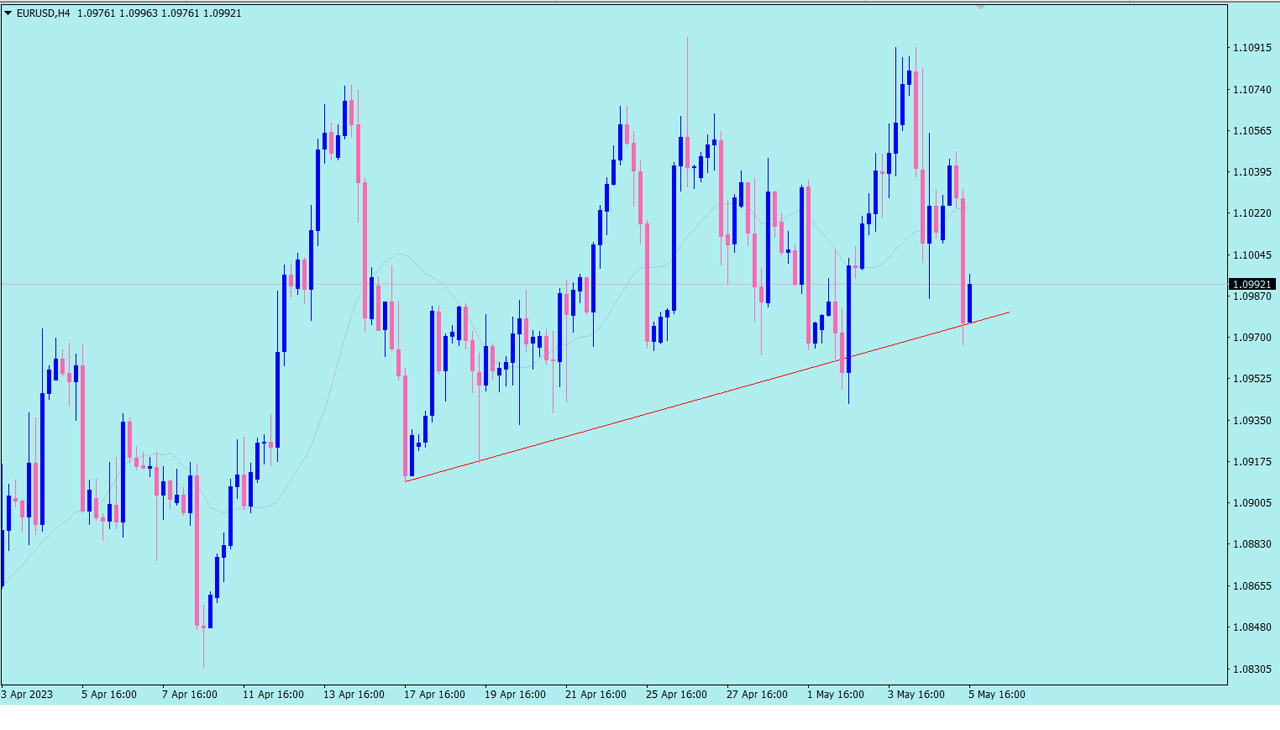Click the 1.09350 price axis label
Screen dimensions: 1280x730
(1252, 420)
